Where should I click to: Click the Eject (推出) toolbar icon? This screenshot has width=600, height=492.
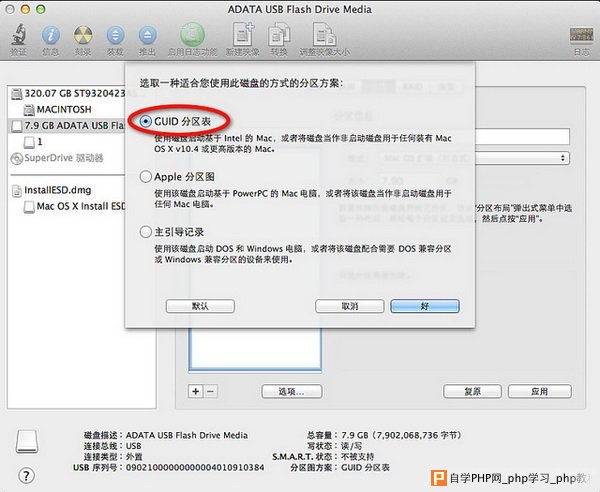pyautogui.click(x=147, y=35)
